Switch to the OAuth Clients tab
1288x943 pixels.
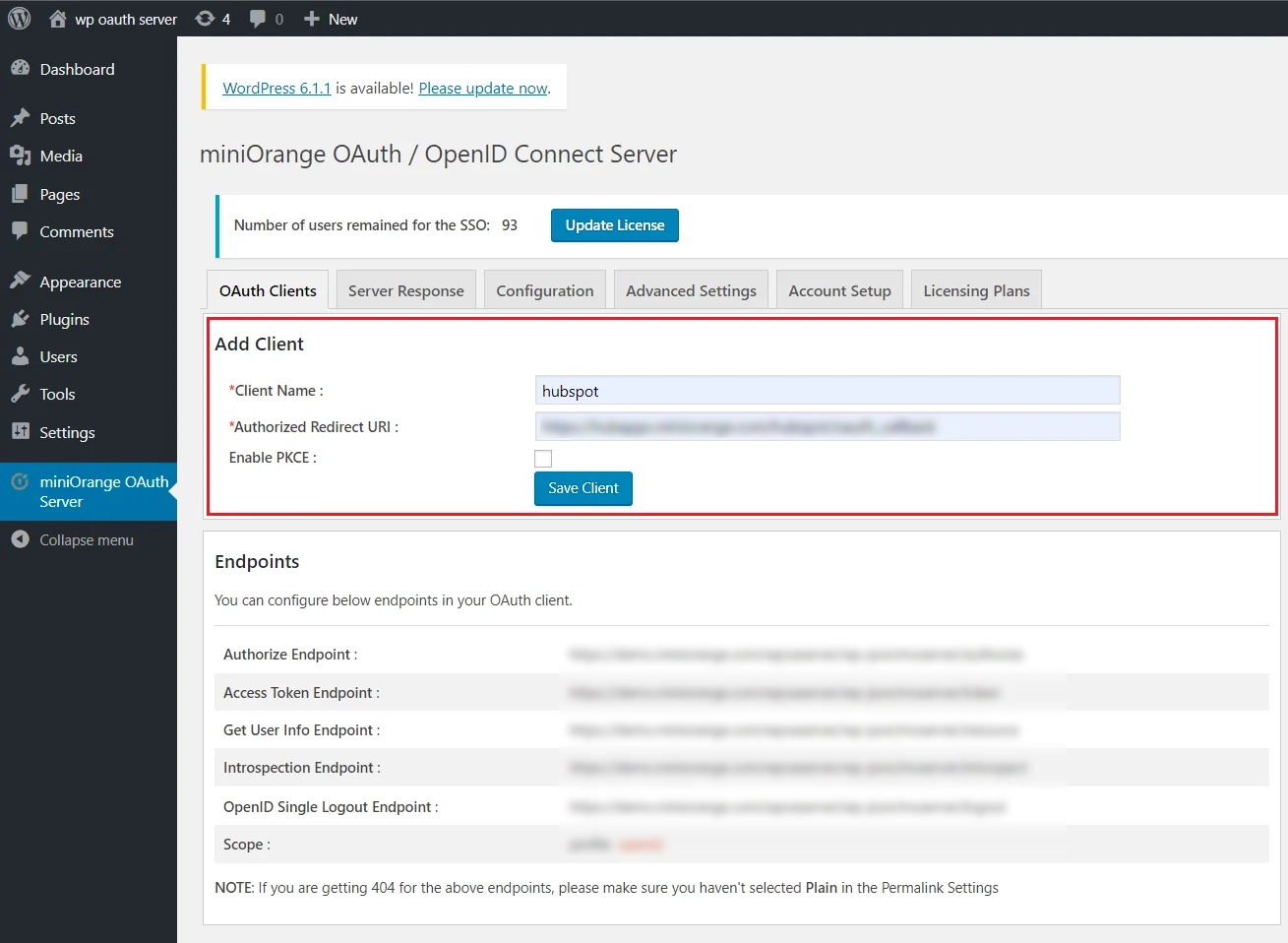[268, 290]
